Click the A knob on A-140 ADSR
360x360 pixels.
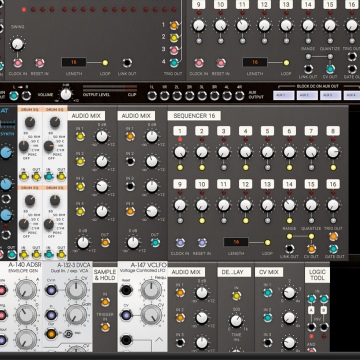click(26, 290)
